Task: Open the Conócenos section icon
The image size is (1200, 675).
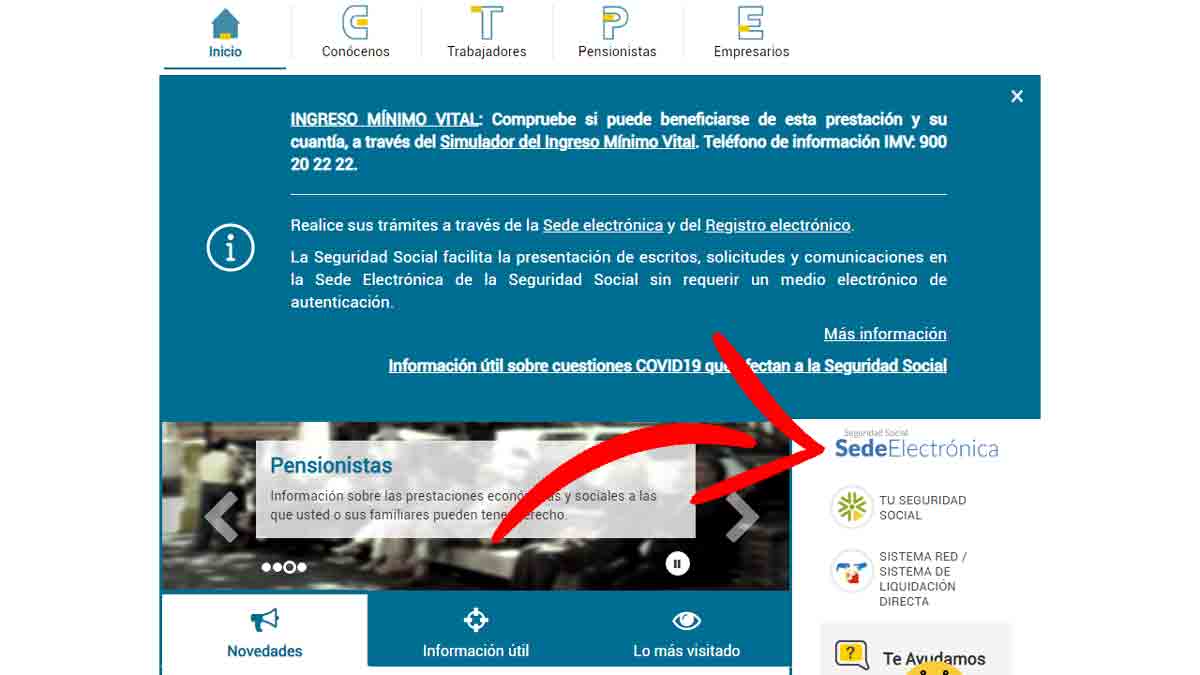Action: [355, 24]
